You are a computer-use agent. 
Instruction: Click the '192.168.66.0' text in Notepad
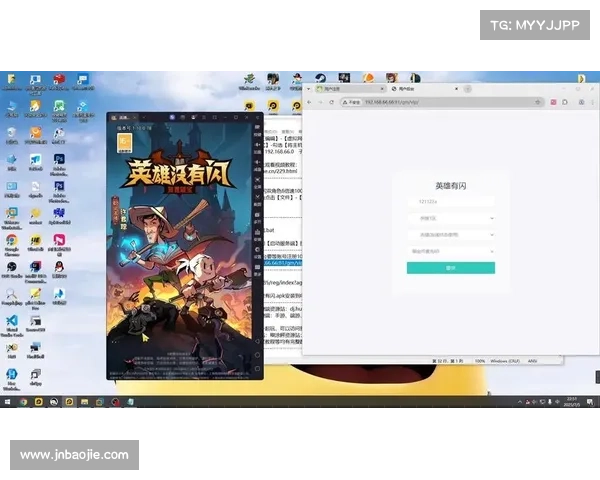(x=279, y=152)
